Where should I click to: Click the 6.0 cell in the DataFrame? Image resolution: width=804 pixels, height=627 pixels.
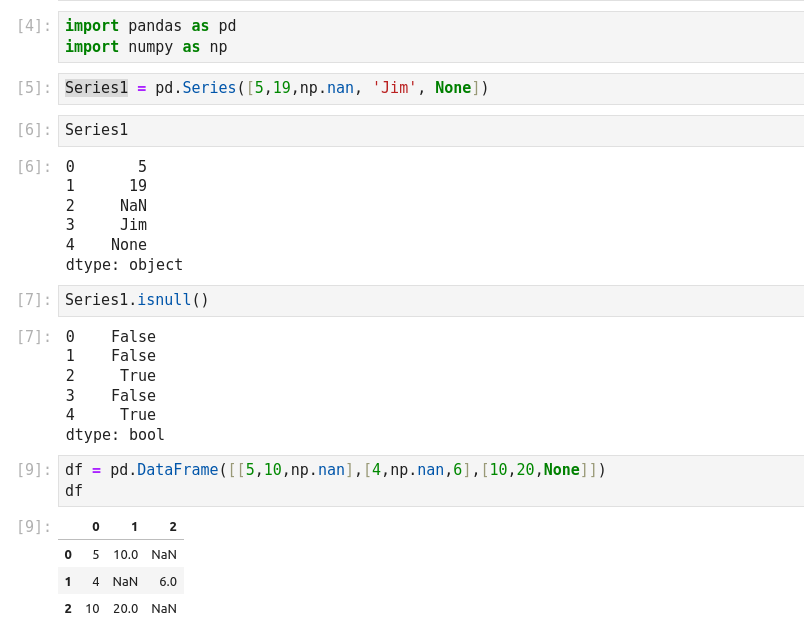[x=167, y=581]
